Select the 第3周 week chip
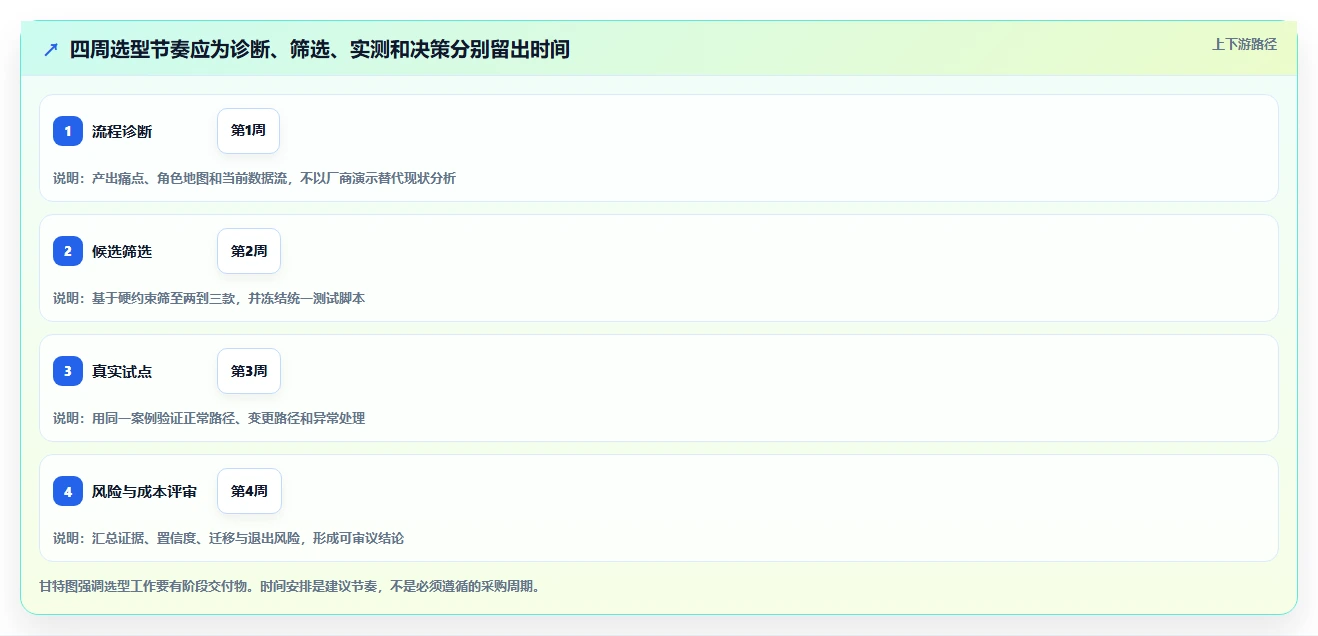 pyautogui.click(x=249, y=371)
